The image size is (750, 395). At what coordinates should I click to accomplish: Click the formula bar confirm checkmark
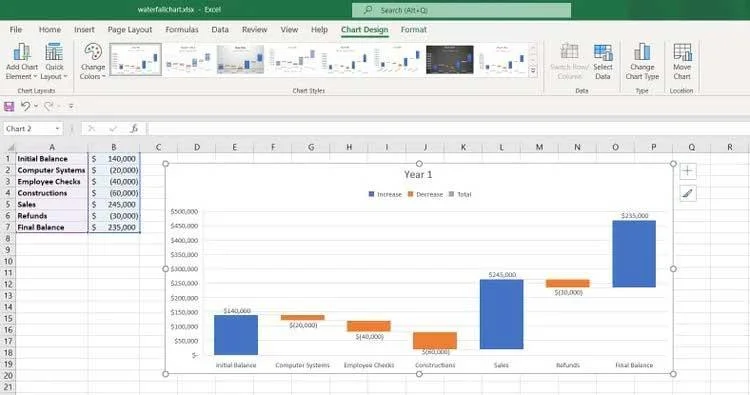click(x=113, y=129)
